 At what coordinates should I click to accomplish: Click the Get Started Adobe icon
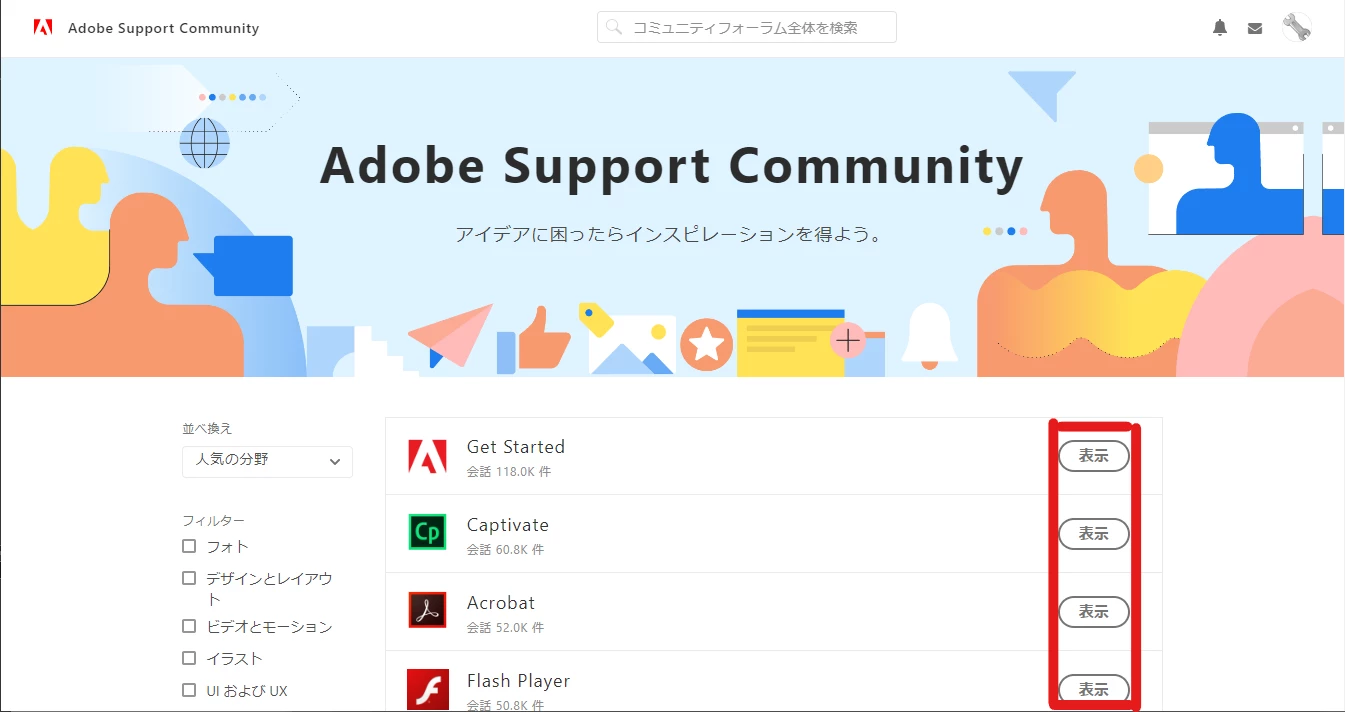(428, 456)
